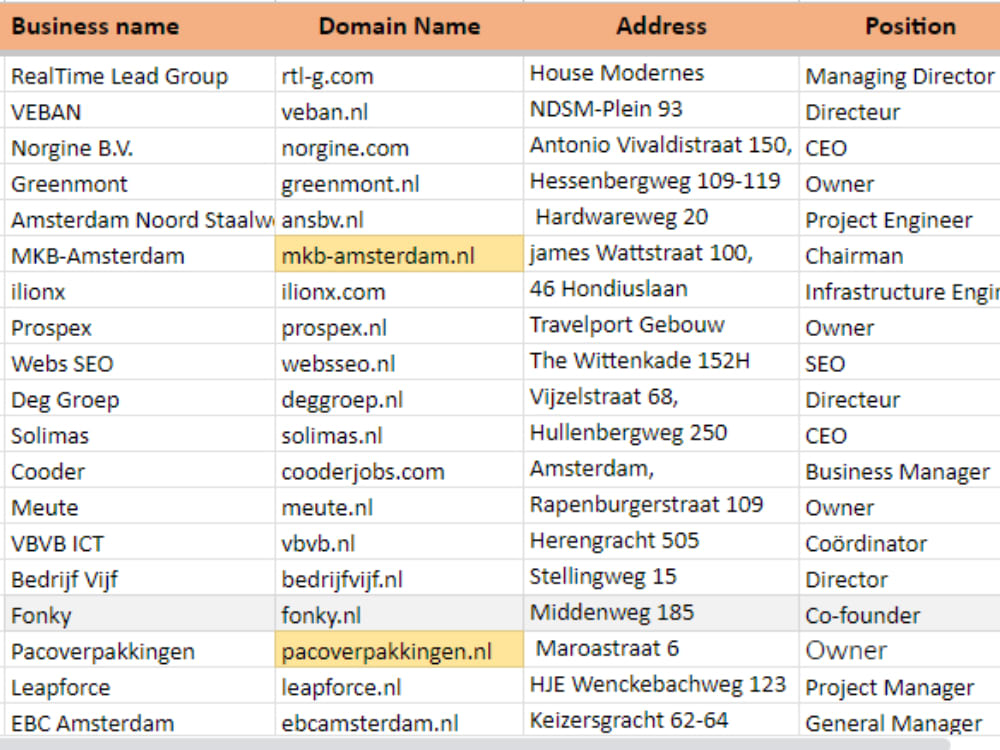
Task: Select cell HJE Wenckebachweg 123
Action: coord(661,686)
